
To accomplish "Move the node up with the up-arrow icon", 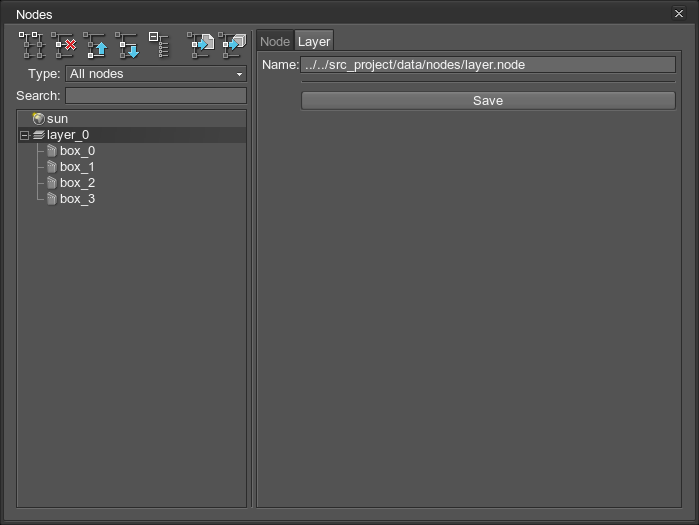I will (96, 45).
